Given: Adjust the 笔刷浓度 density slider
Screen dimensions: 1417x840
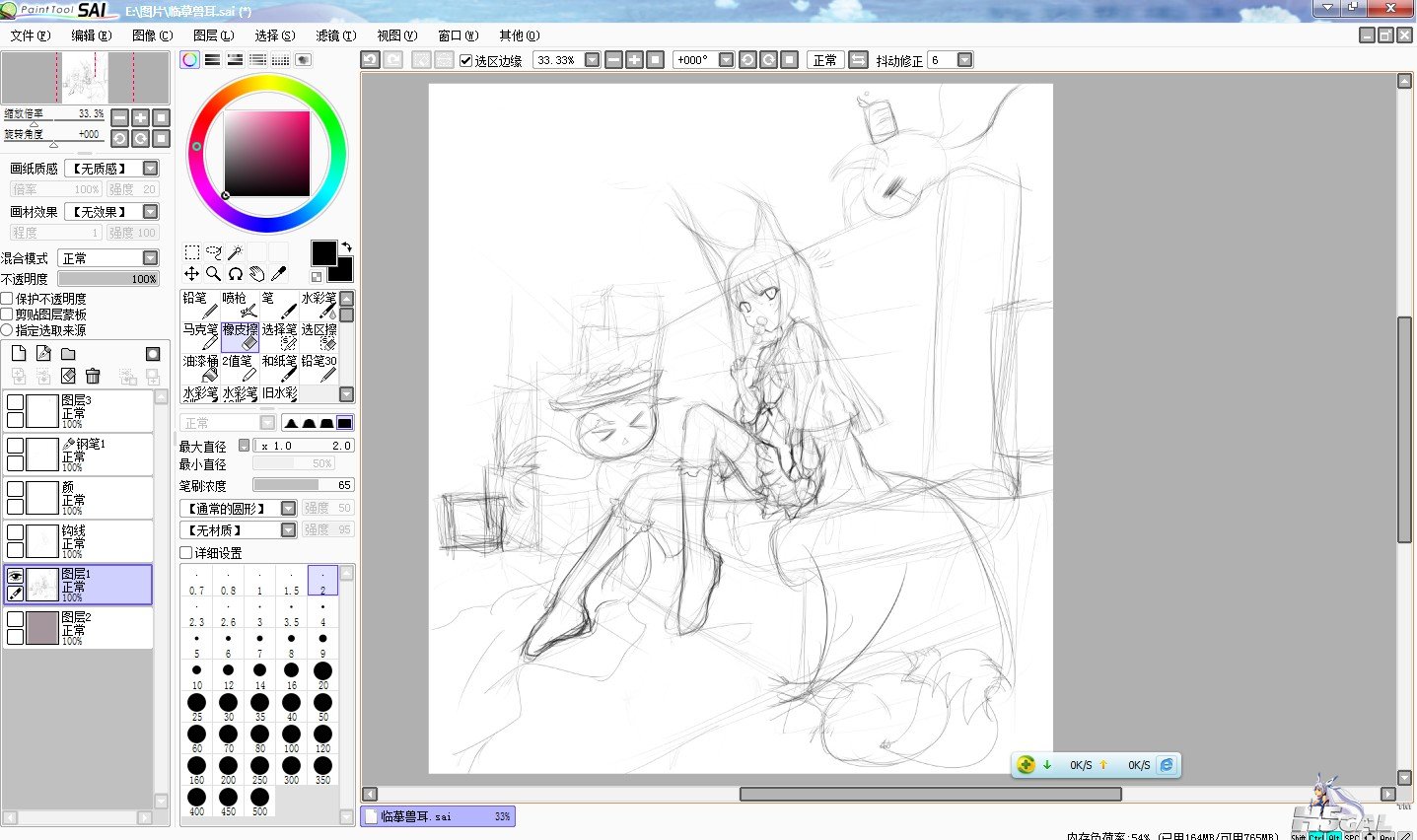Looking at the screenshot, I should point(303,485).
